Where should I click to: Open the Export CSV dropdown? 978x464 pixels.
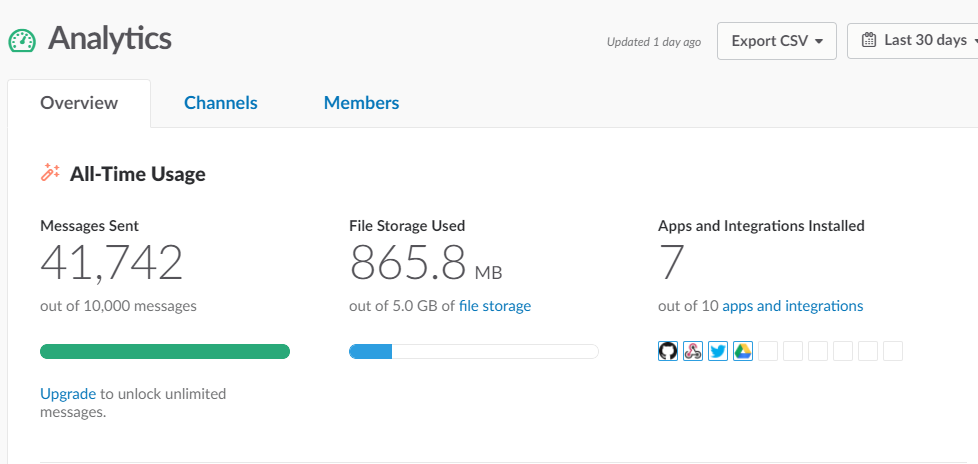point(776,41)
